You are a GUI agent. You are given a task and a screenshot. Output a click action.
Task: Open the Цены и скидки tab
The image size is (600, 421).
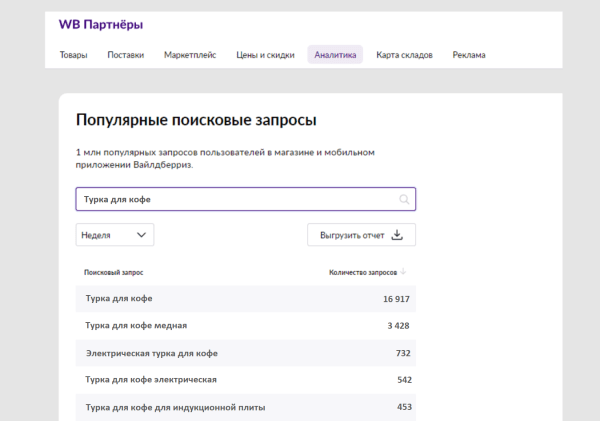265,55
